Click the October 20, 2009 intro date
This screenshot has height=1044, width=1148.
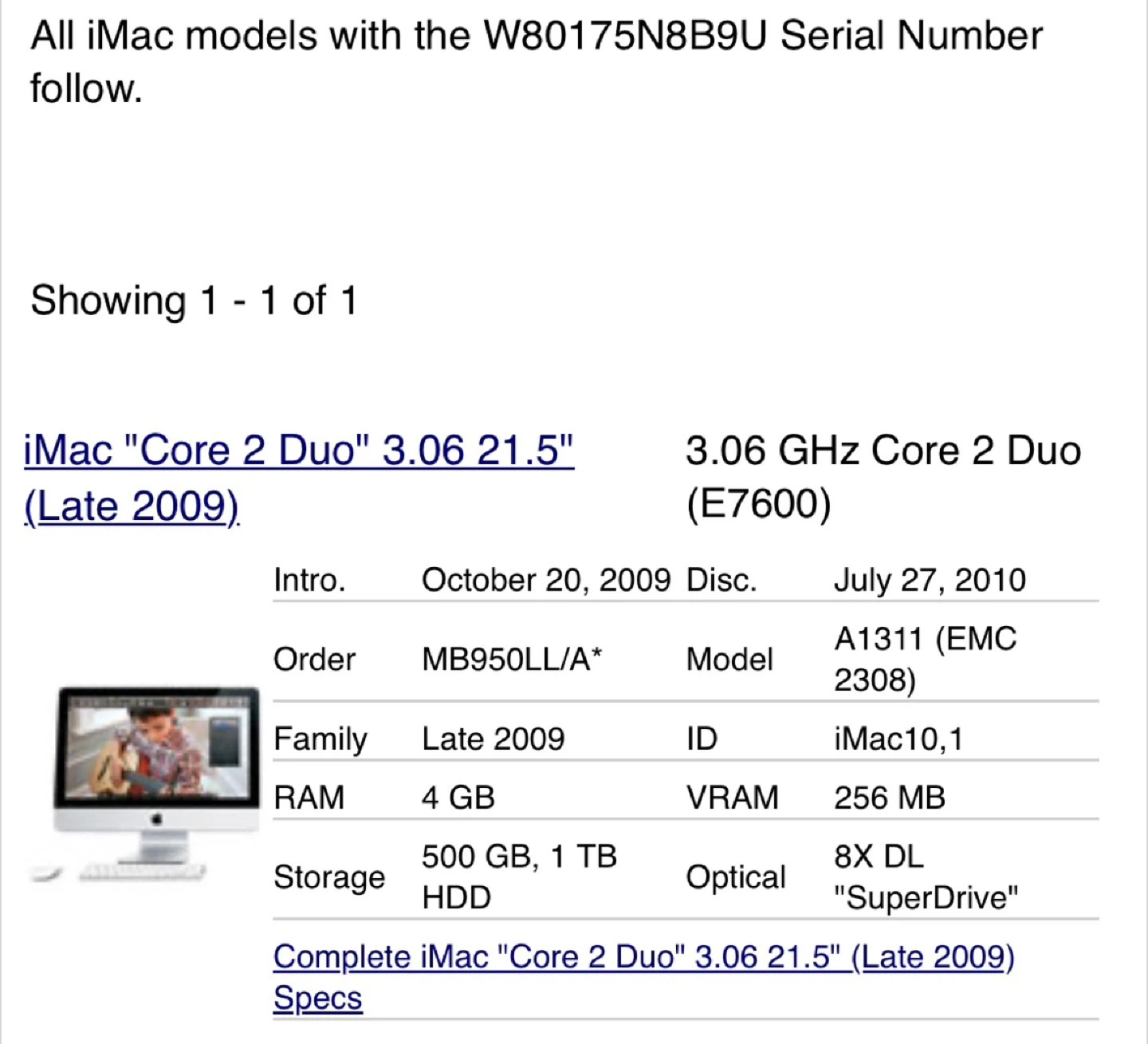tap(545, 581)
